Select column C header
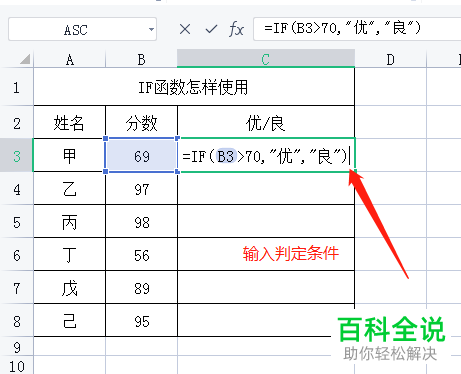 (266, 59)
